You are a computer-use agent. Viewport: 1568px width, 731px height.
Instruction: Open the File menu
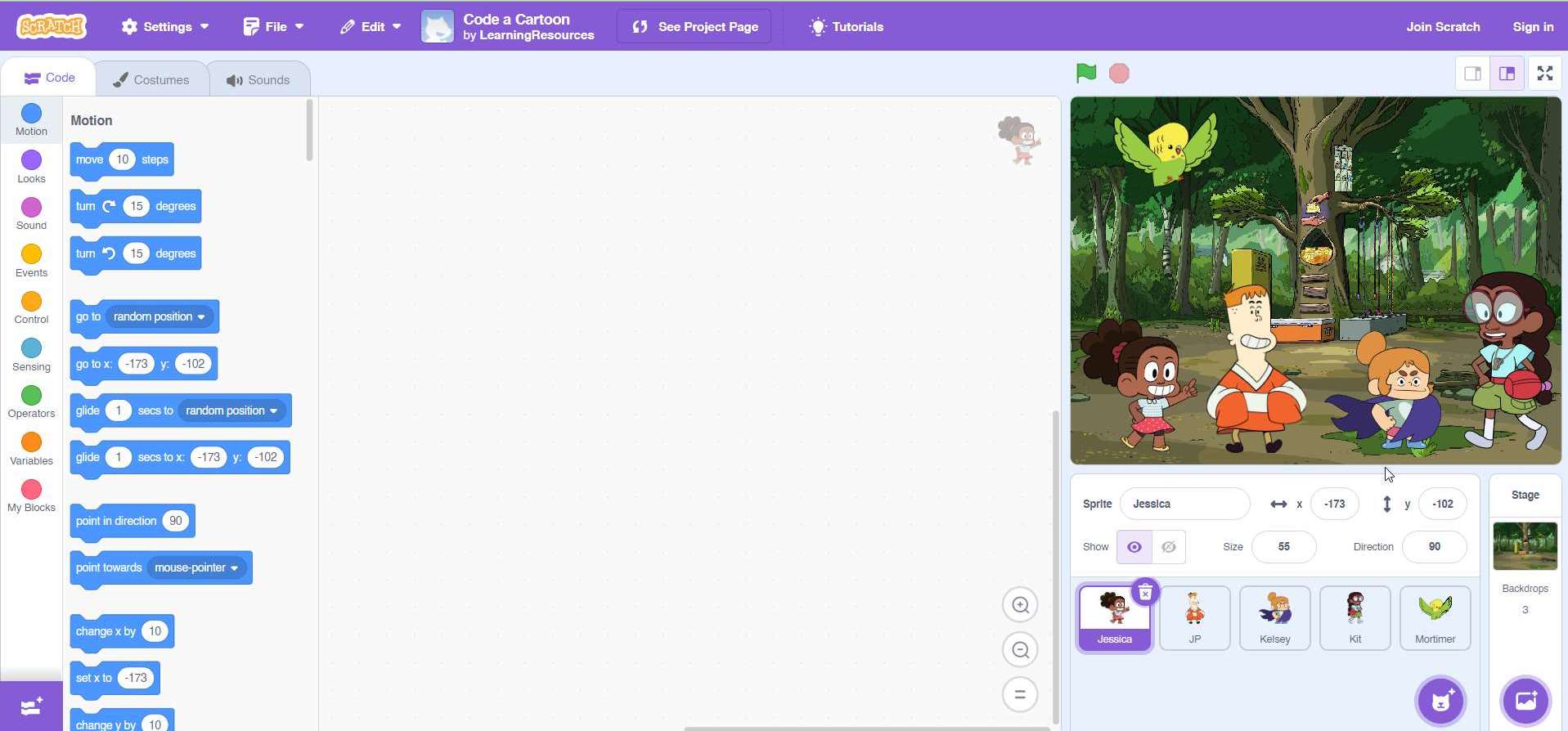click(274, 26)
